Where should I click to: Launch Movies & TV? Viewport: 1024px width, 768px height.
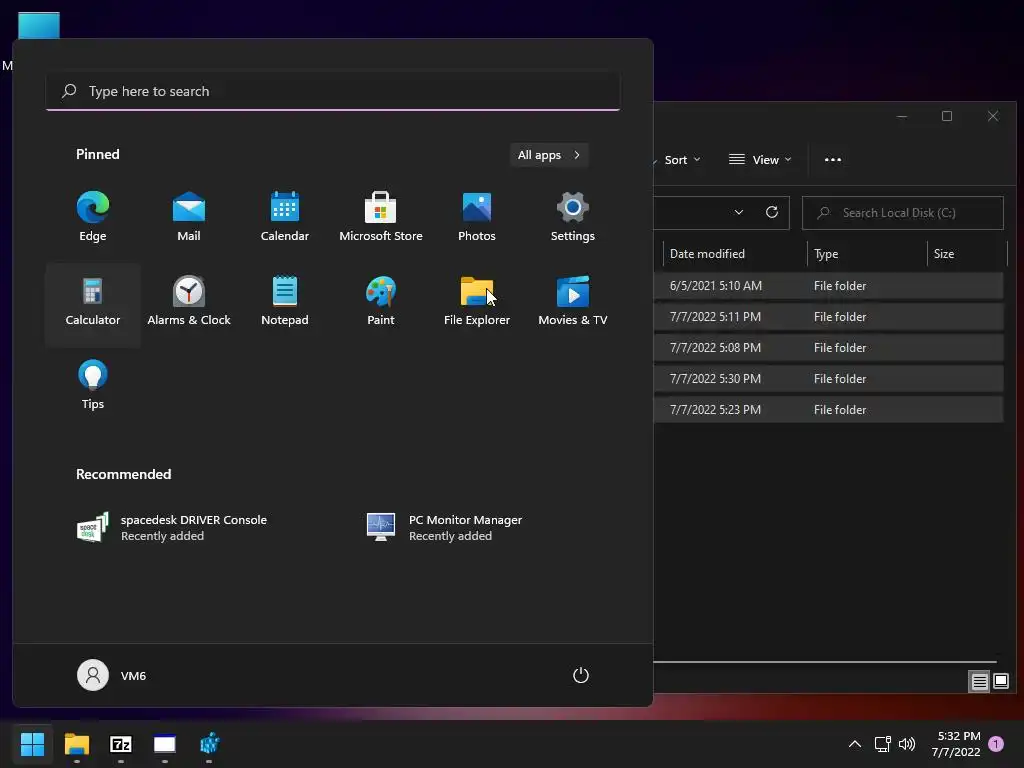(x=573, y=302)
